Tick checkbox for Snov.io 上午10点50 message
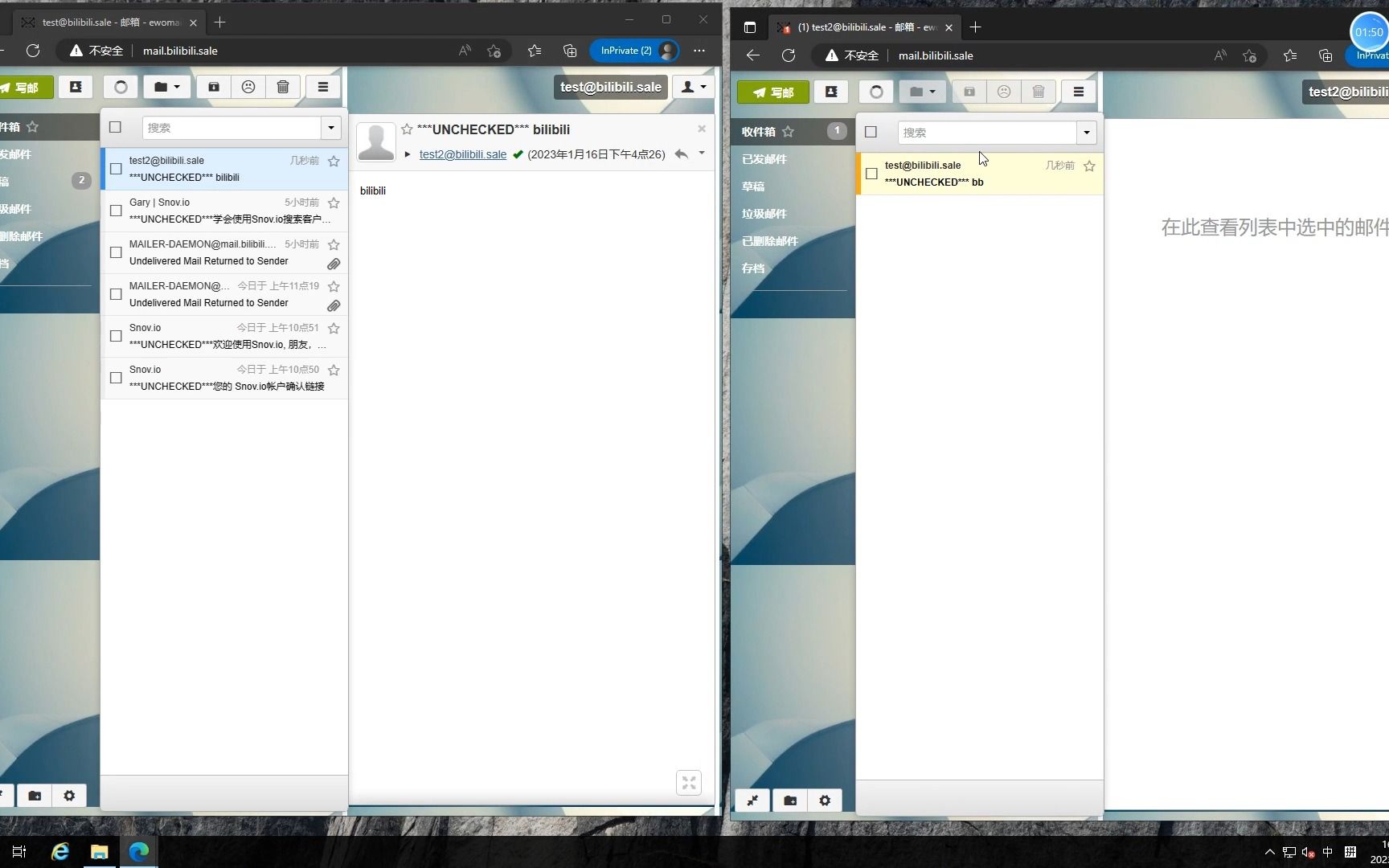The height and width of the screenshot is (868, 1389). [x=116, y=378]
